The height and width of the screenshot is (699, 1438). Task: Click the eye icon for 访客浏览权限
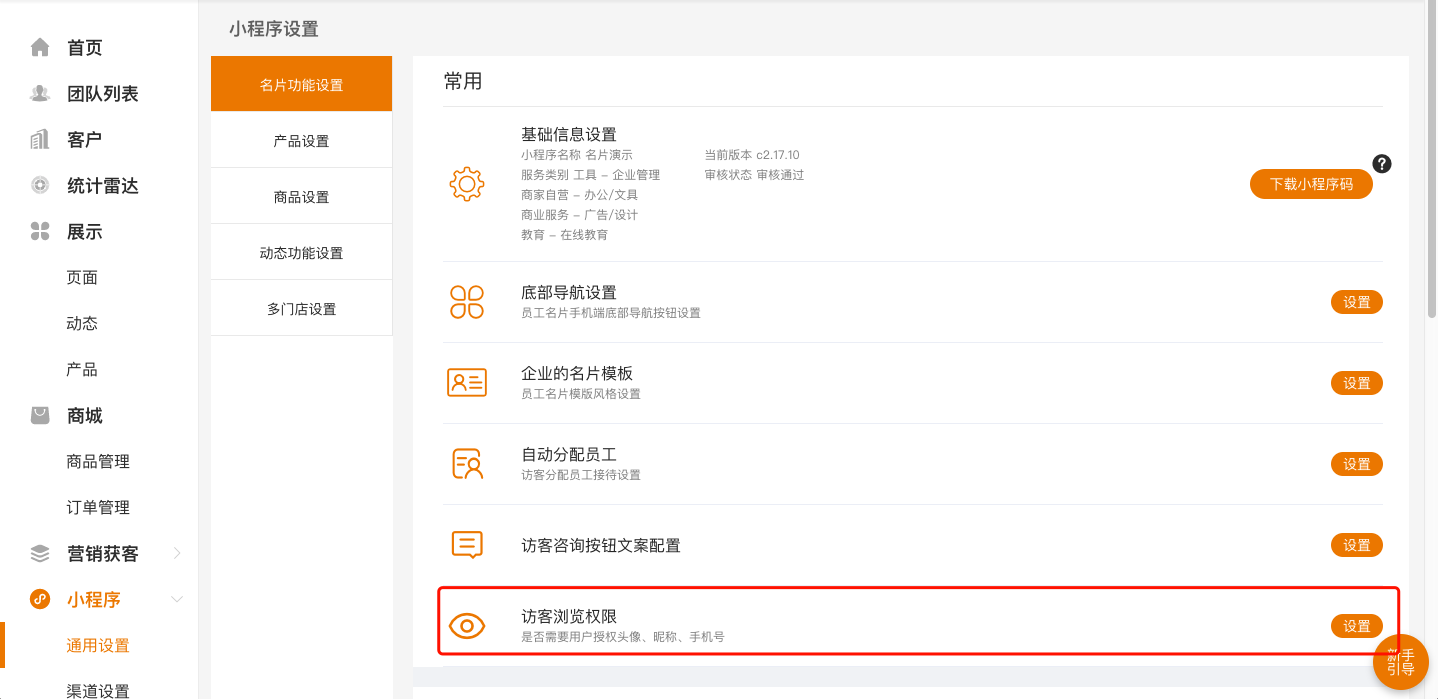click(467, 626)
